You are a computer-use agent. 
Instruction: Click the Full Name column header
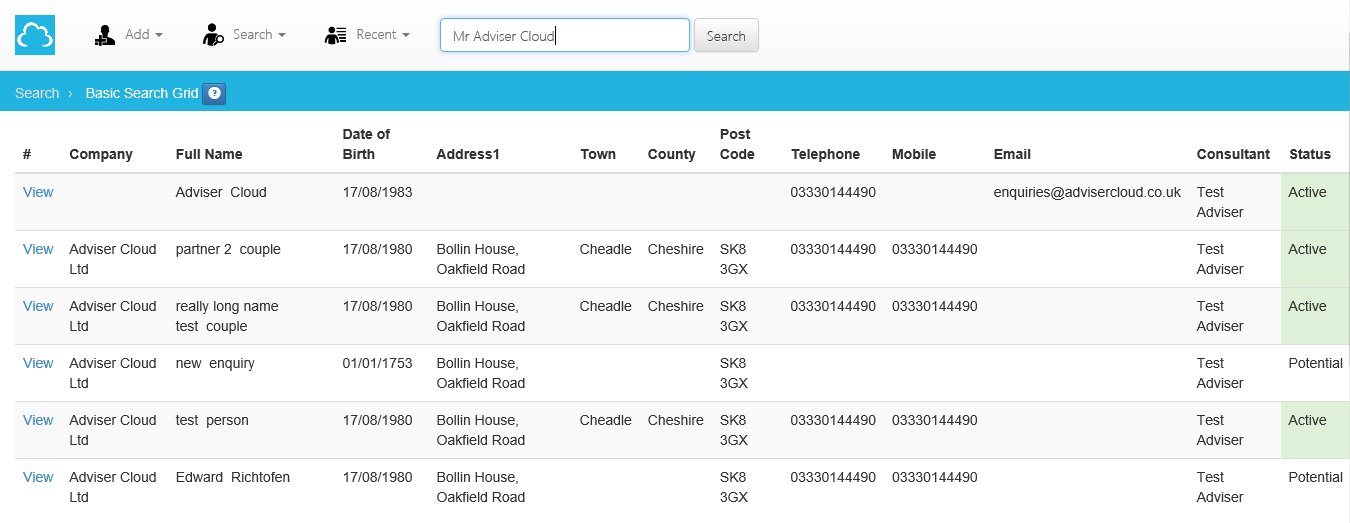209,154
